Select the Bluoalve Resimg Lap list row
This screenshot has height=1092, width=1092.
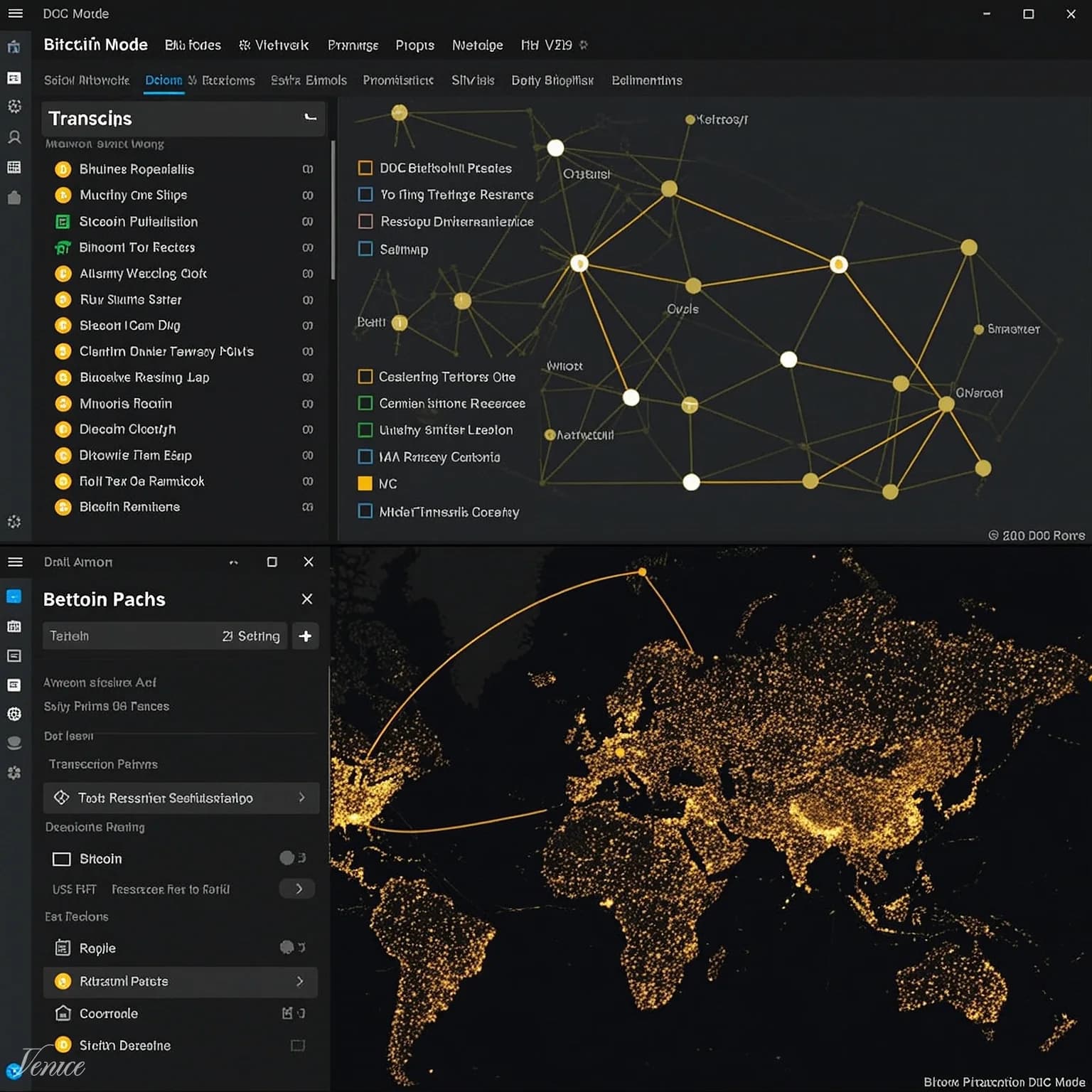tap(183, 378)
